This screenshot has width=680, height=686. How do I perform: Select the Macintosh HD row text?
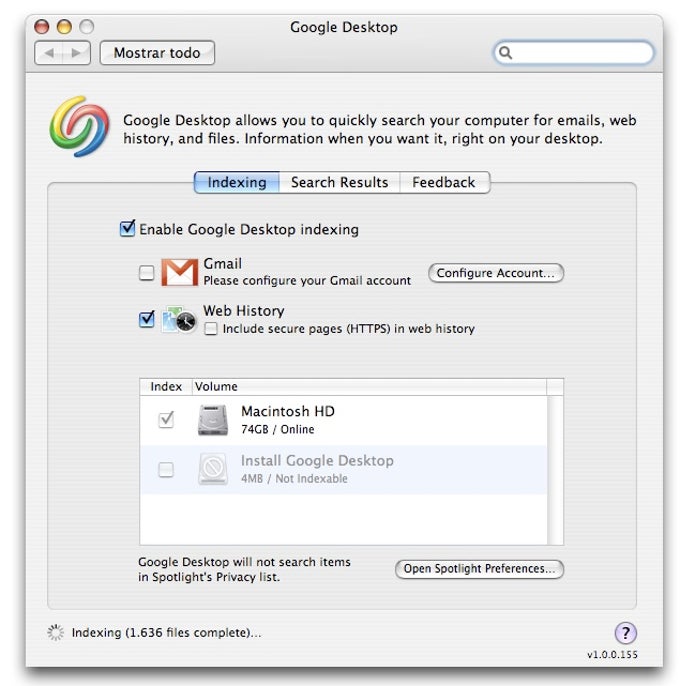[288, 411]
